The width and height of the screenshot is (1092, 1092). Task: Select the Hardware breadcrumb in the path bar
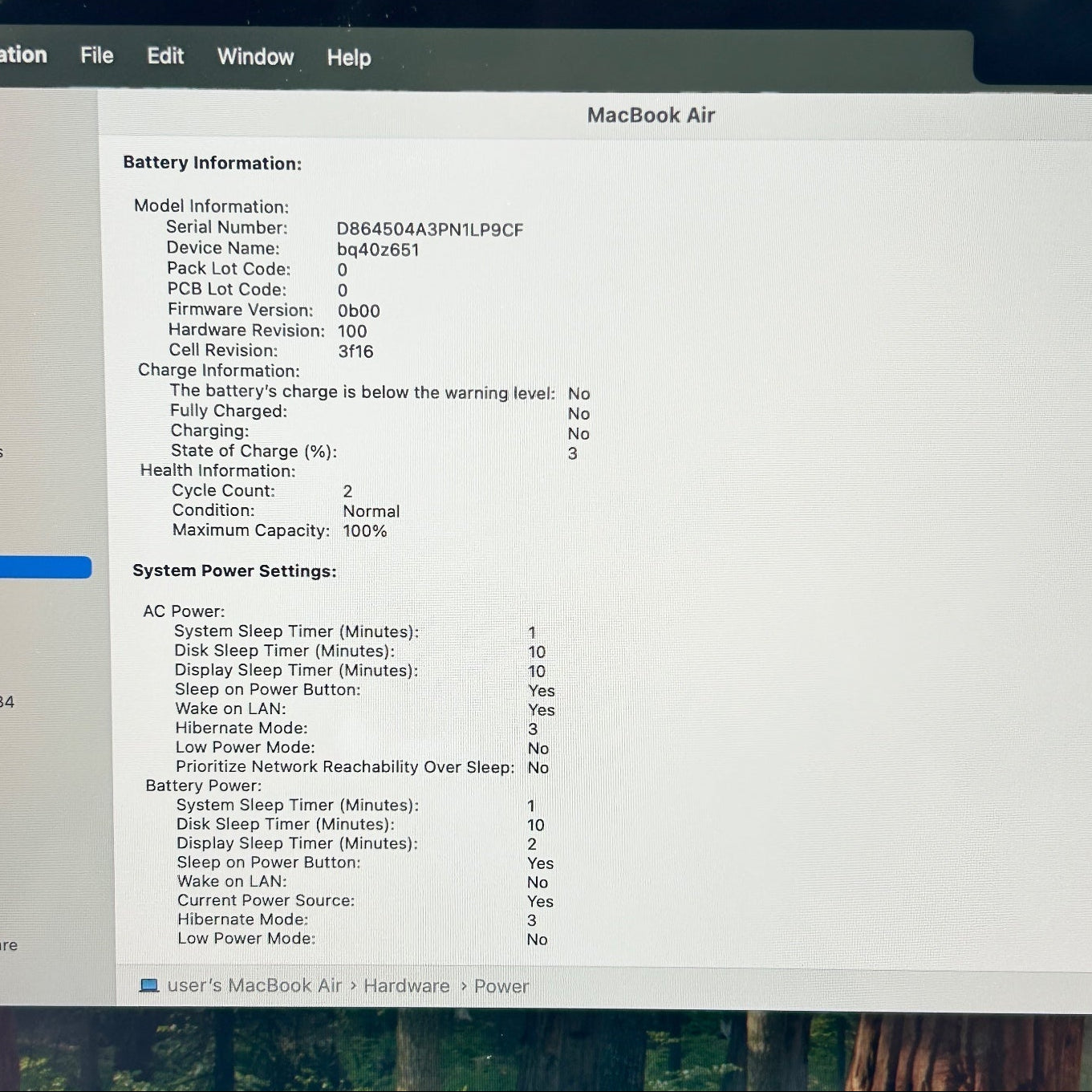pyautogui.click(x=407, y=986)
